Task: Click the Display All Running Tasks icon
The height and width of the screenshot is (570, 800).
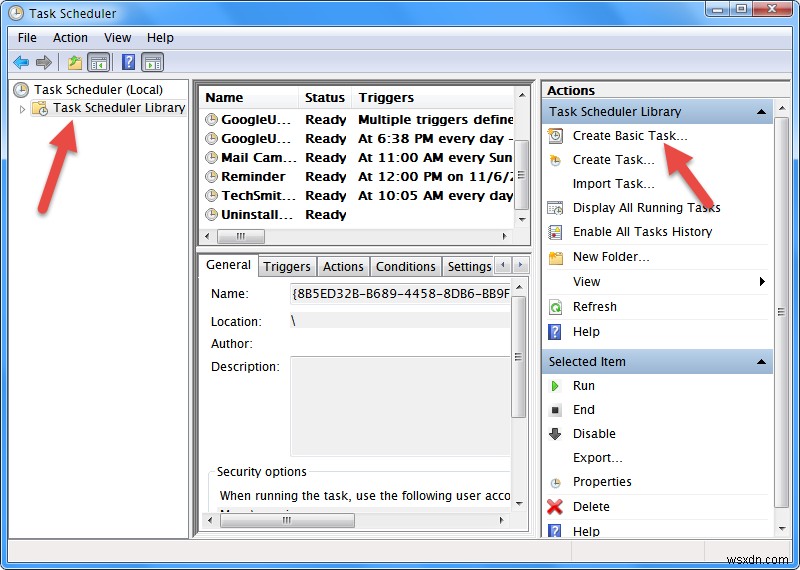Action: coord(555,208)
